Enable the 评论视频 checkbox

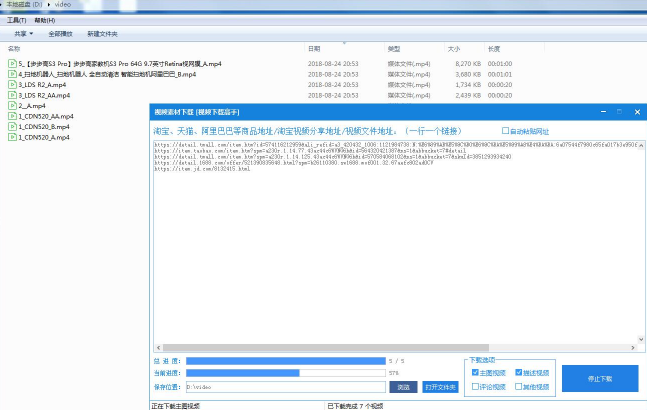tap(473, 385)
